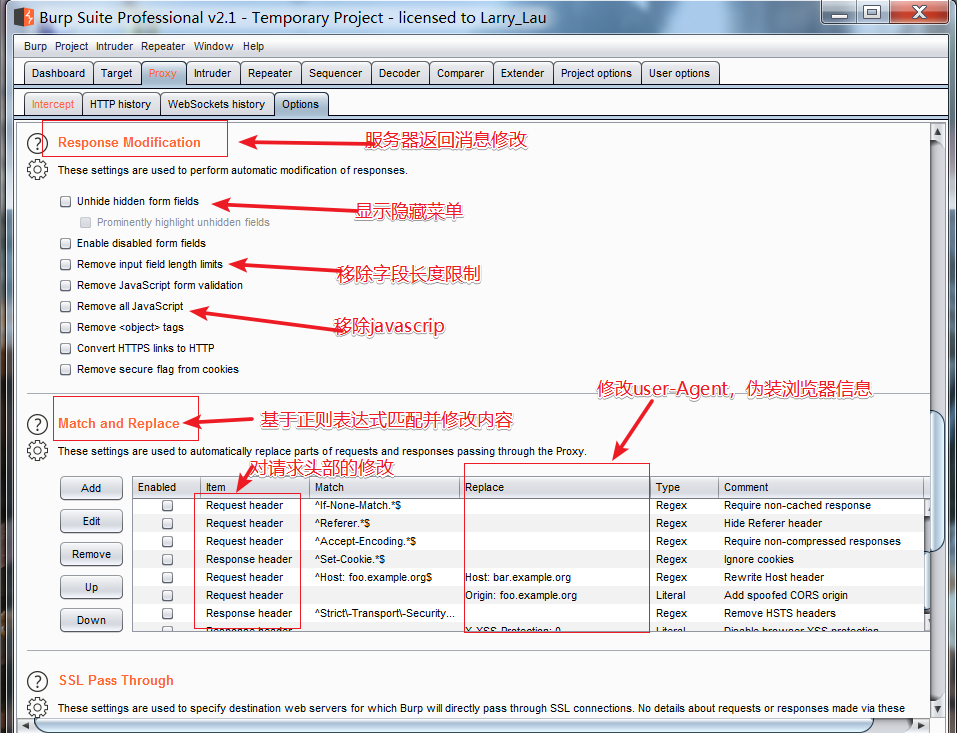Screen dimensions: 957x733
Task: Switch to the Comparer tab
Action: pos(461,73)
